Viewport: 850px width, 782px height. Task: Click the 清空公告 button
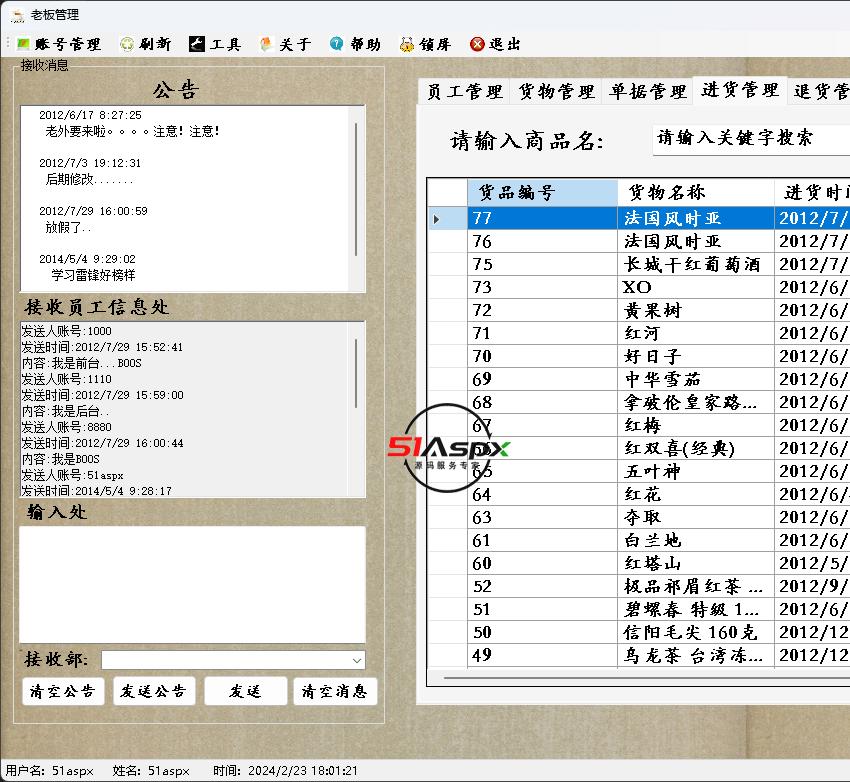tap(63, 691)
